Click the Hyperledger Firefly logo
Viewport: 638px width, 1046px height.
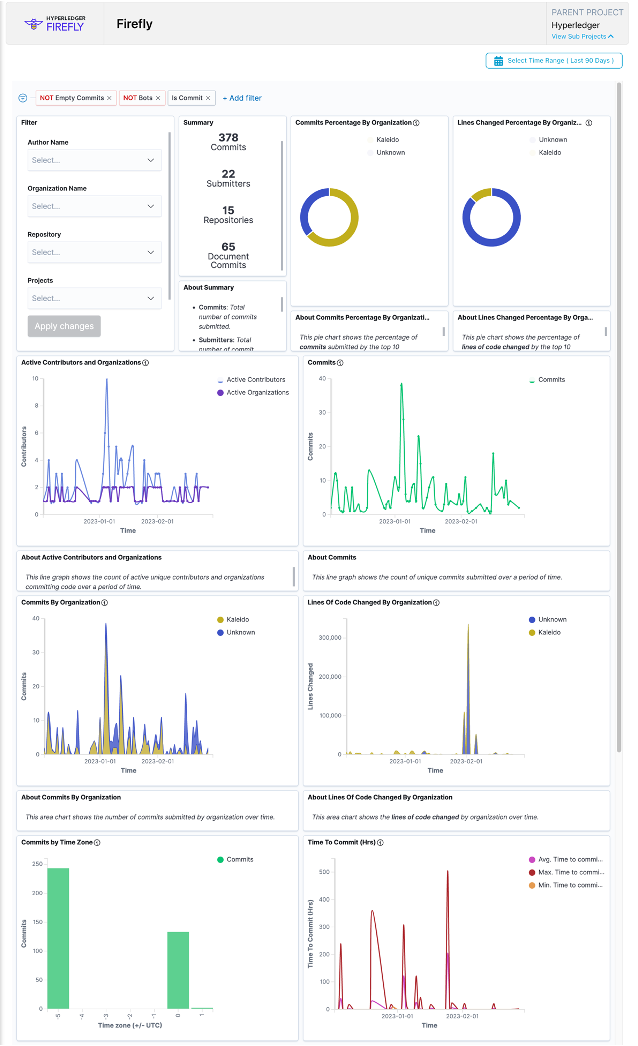[x=54, y=24]
